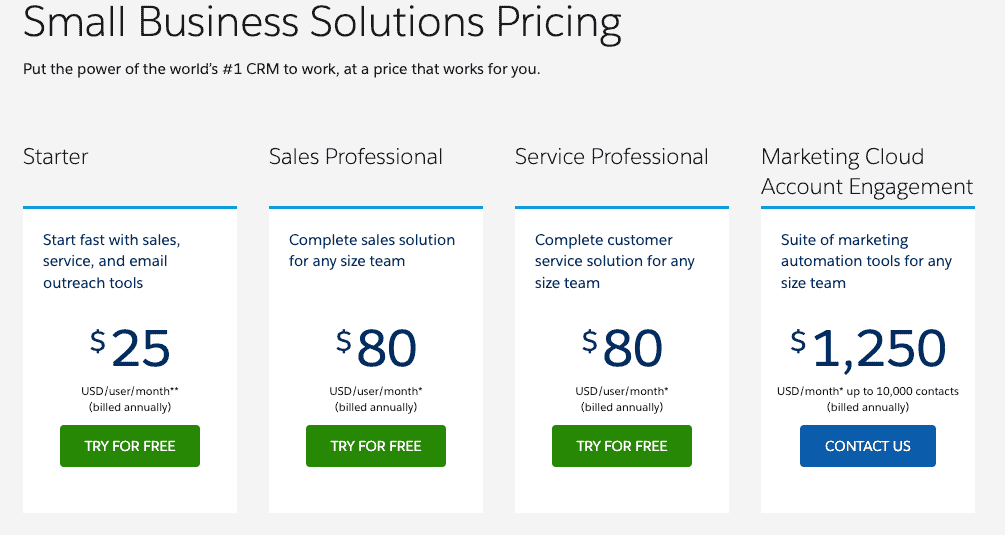Start free trial for Sales Professional
Image resolution: width=1005 pixels, height=535 pixels.
(376, 446)
